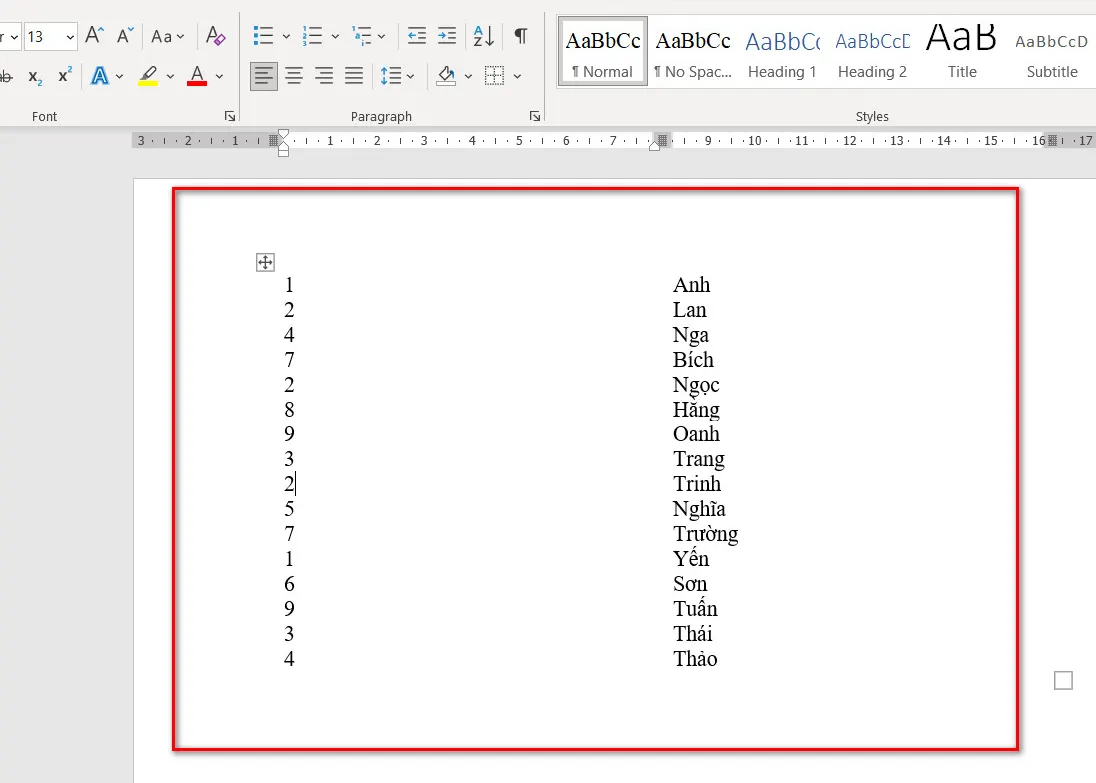Toggle Show/Hide paragraph marks
The height and width of the screenshot is (783, 1096).
click(521, 36)
